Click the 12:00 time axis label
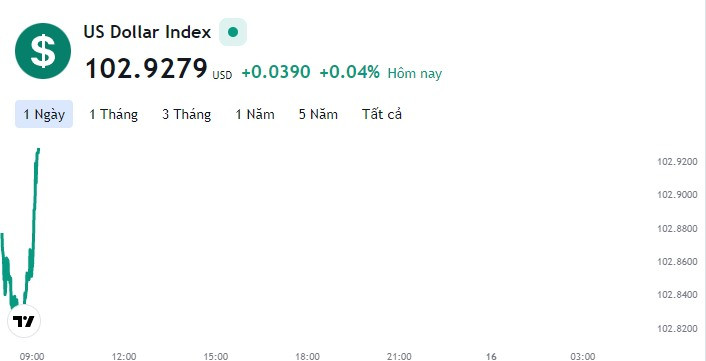The height and width of the screenshot is (361, 706). coord(124,356)
